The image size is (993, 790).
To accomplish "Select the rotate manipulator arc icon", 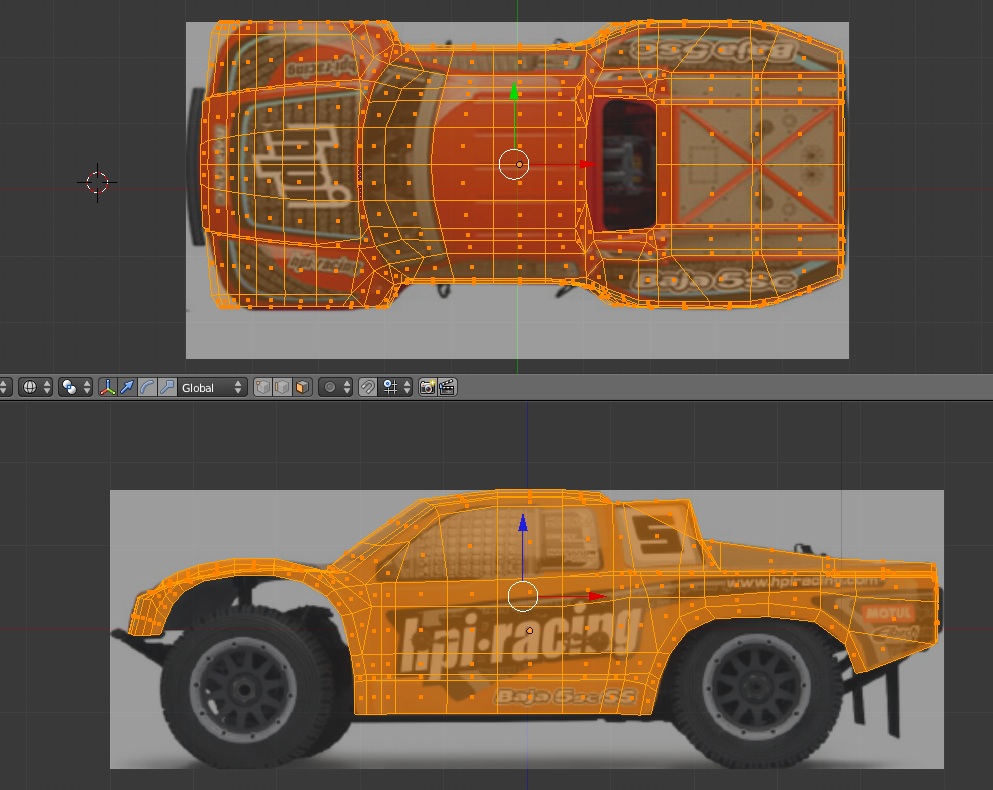I will tap(147, 387).
